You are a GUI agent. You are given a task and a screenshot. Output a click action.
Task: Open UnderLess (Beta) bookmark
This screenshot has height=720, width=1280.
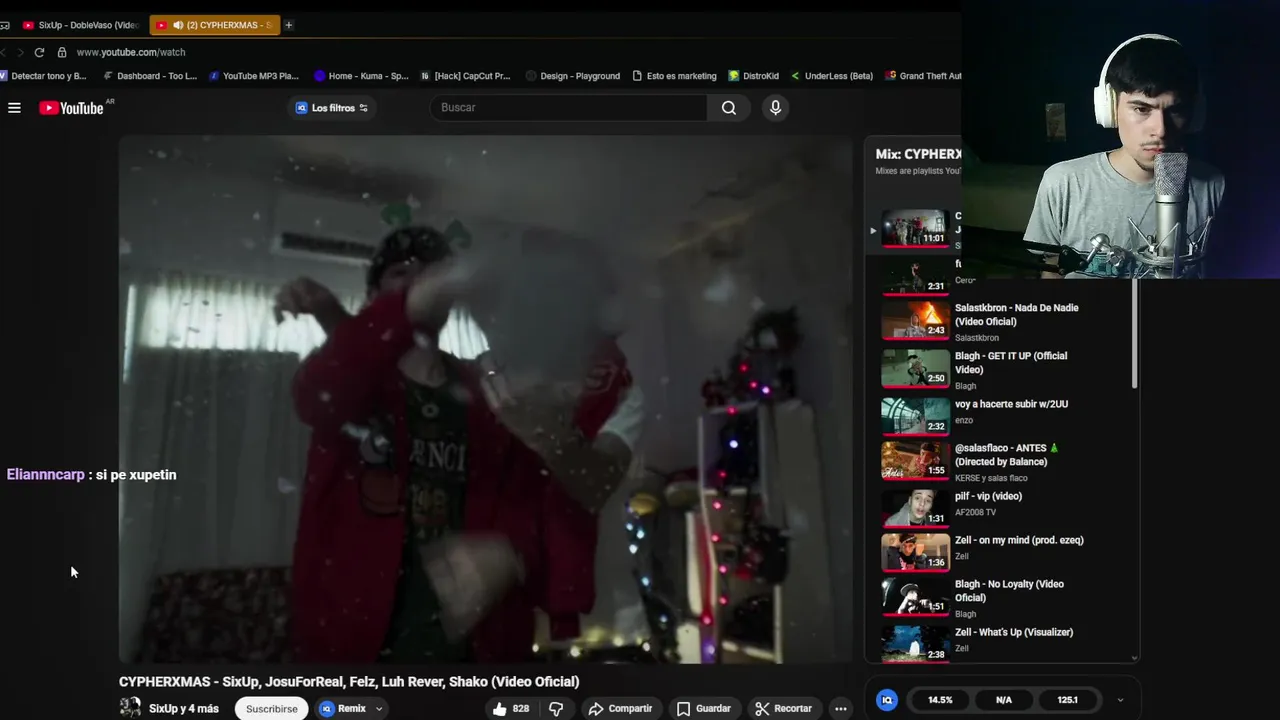pyautogui.click(x=832, y=76)
